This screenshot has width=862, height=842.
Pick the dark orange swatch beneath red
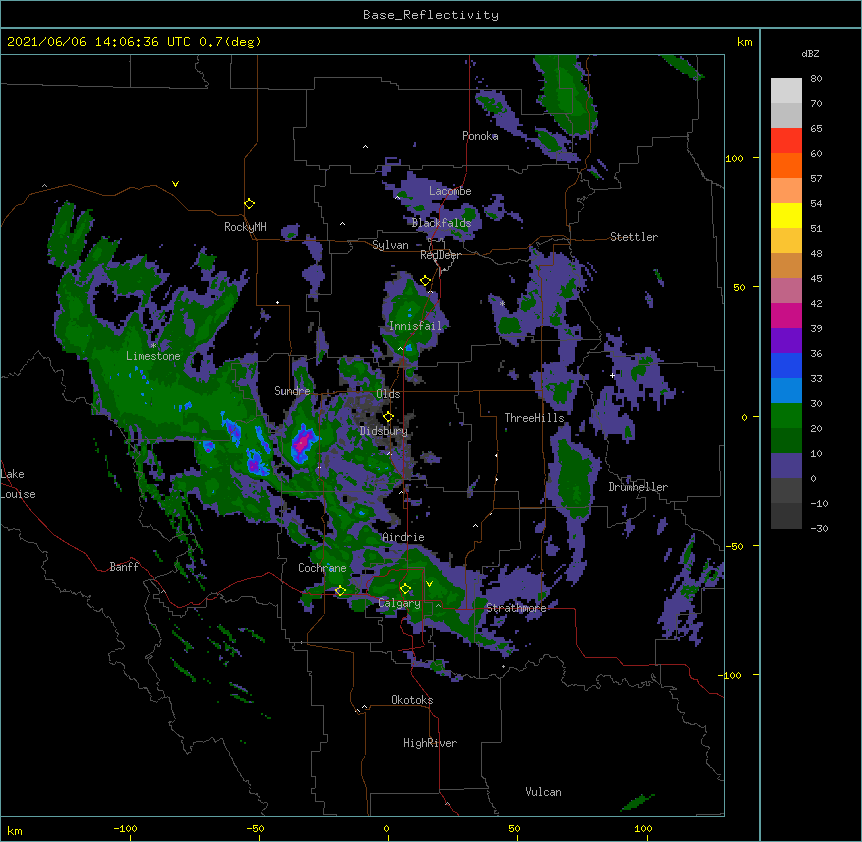point(786,165)
